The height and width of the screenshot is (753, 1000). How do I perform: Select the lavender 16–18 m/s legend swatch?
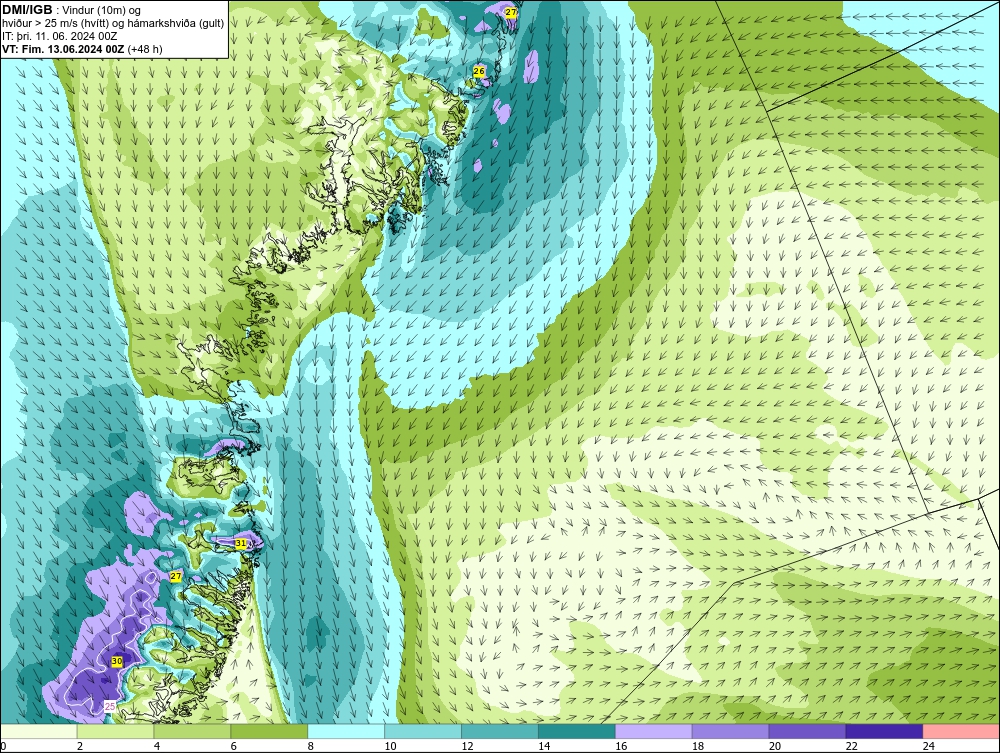[x=654, y=731]
